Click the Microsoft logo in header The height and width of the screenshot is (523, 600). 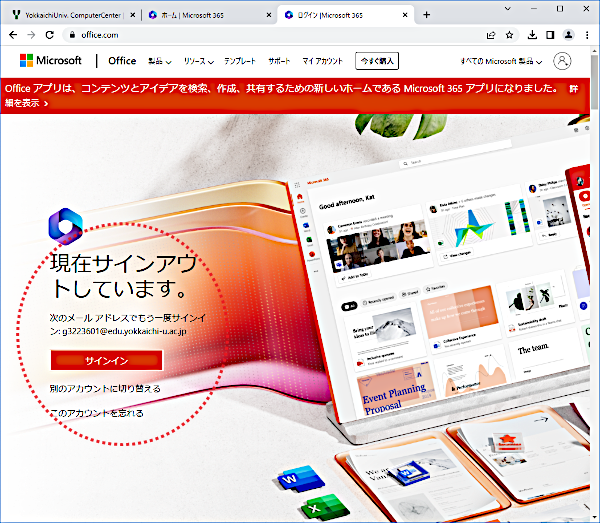tap(51, 60)
